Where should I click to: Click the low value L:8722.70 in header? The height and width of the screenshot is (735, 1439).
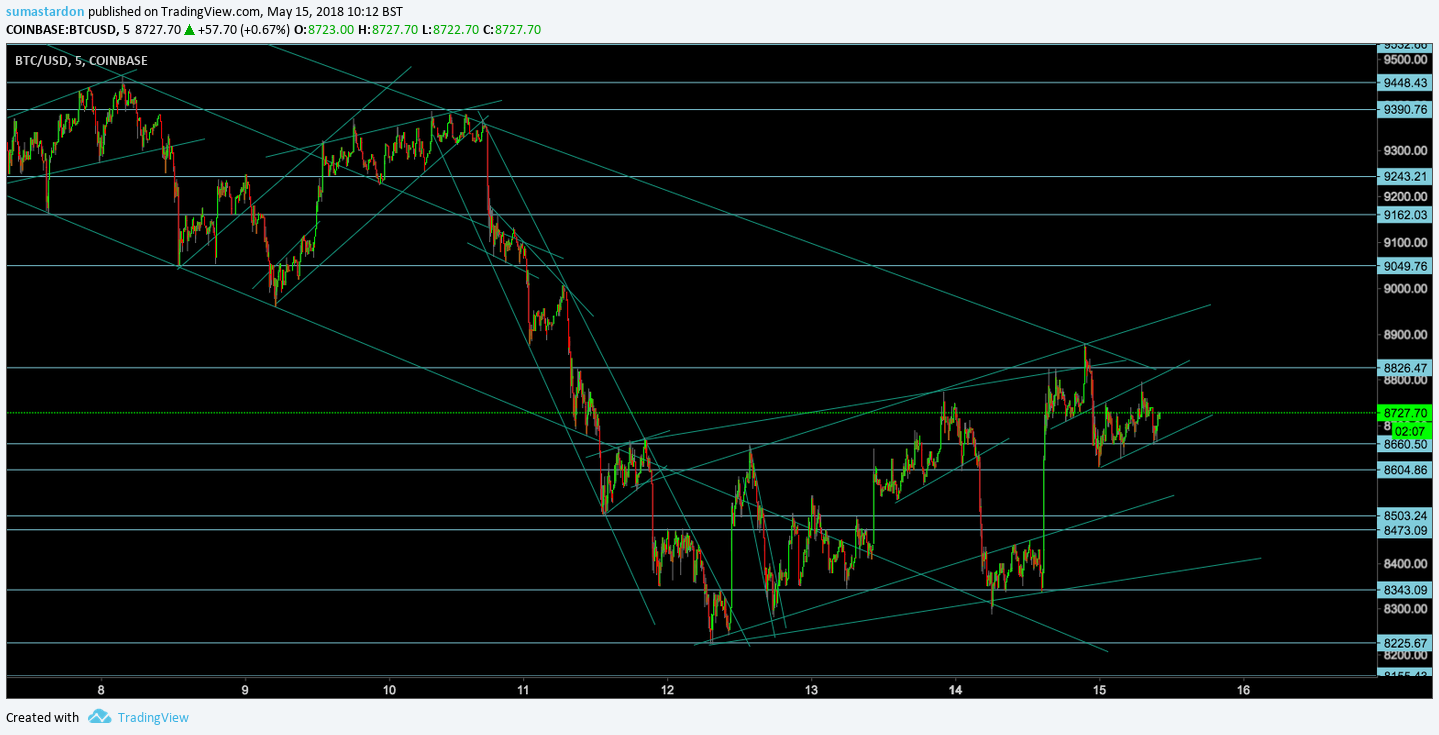point(451,30)
